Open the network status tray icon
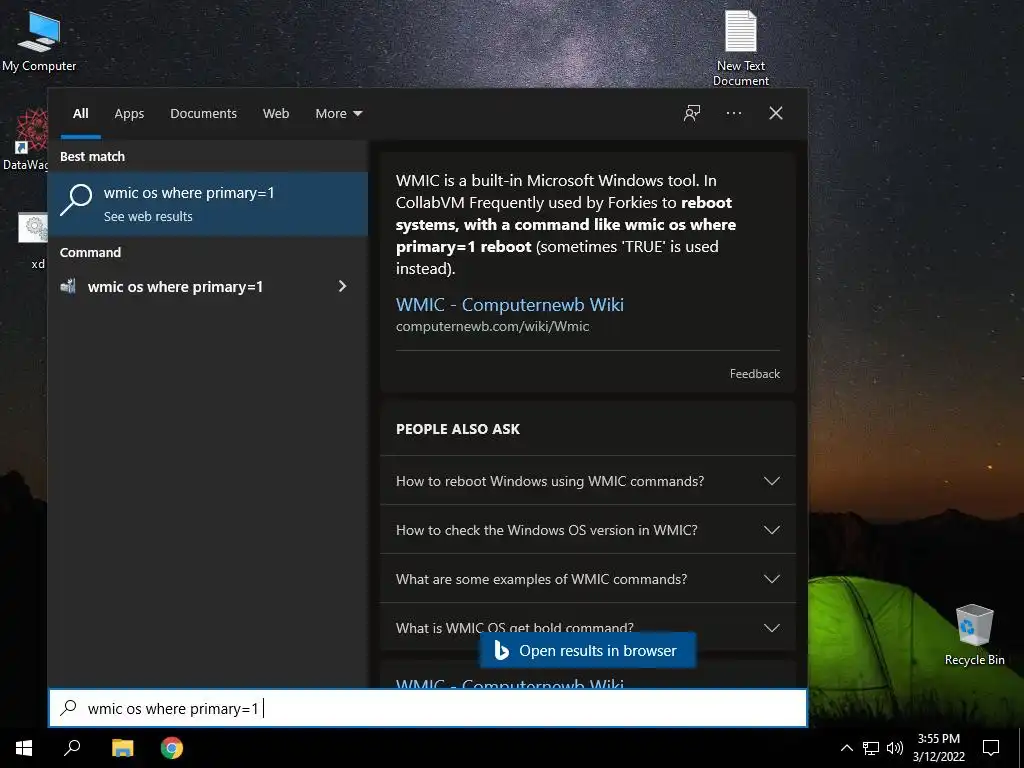 (871, 748)
